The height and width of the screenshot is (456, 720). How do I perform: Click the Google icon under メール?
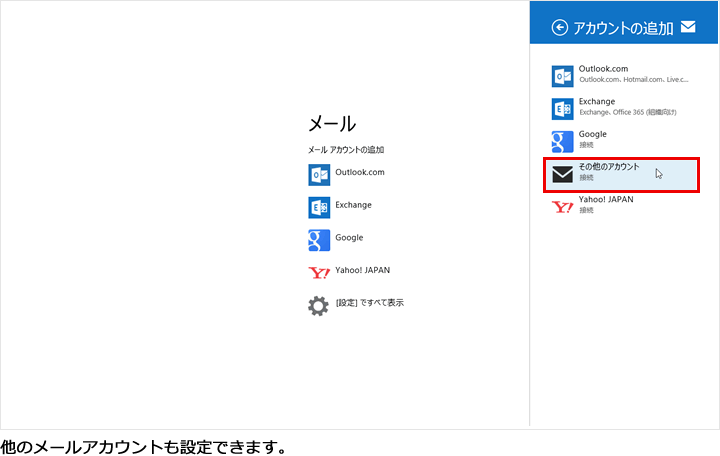click(x=319, y=240)
